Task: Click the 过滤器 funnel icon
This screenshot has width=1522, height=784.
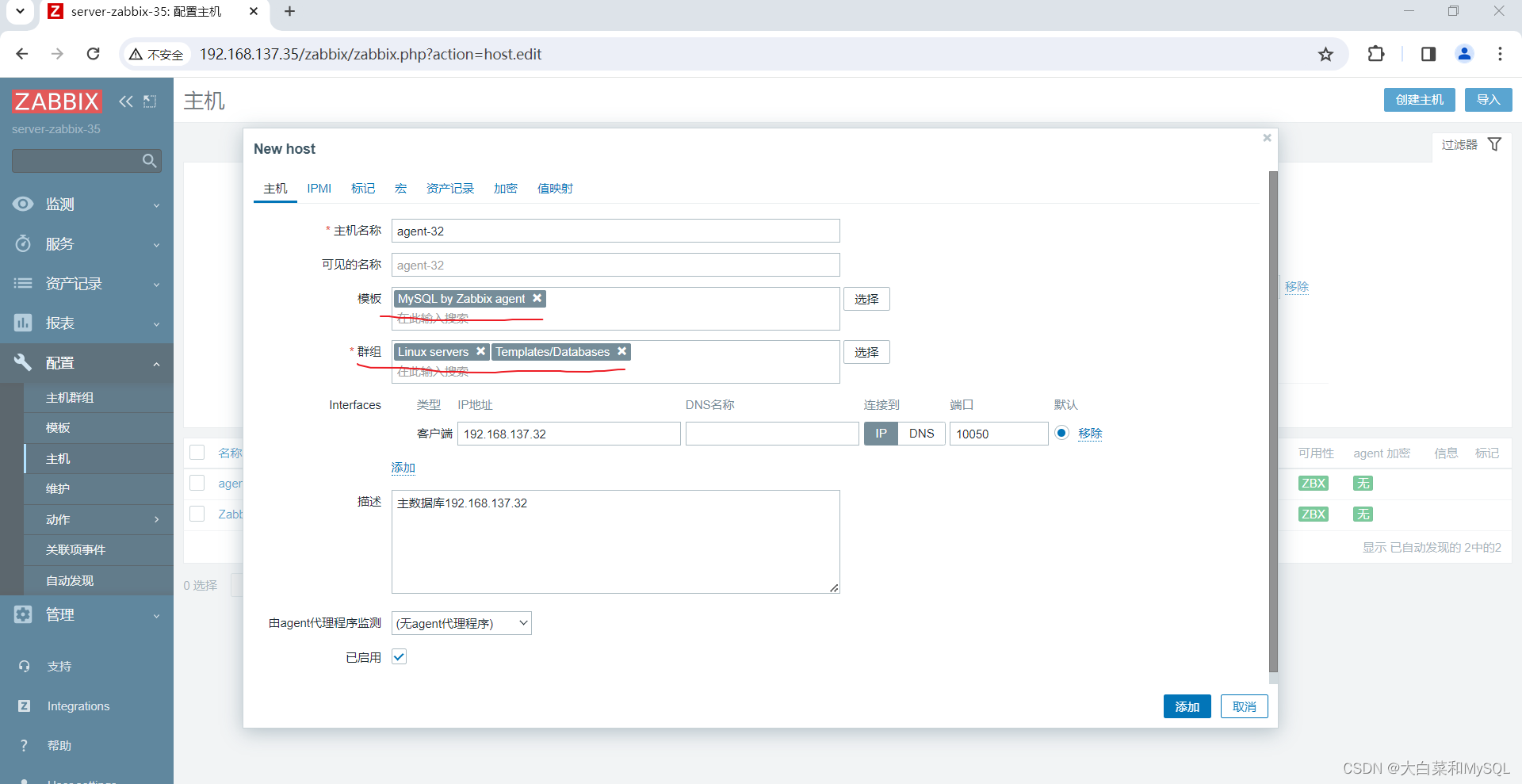Action: (x=1494, y=144)
